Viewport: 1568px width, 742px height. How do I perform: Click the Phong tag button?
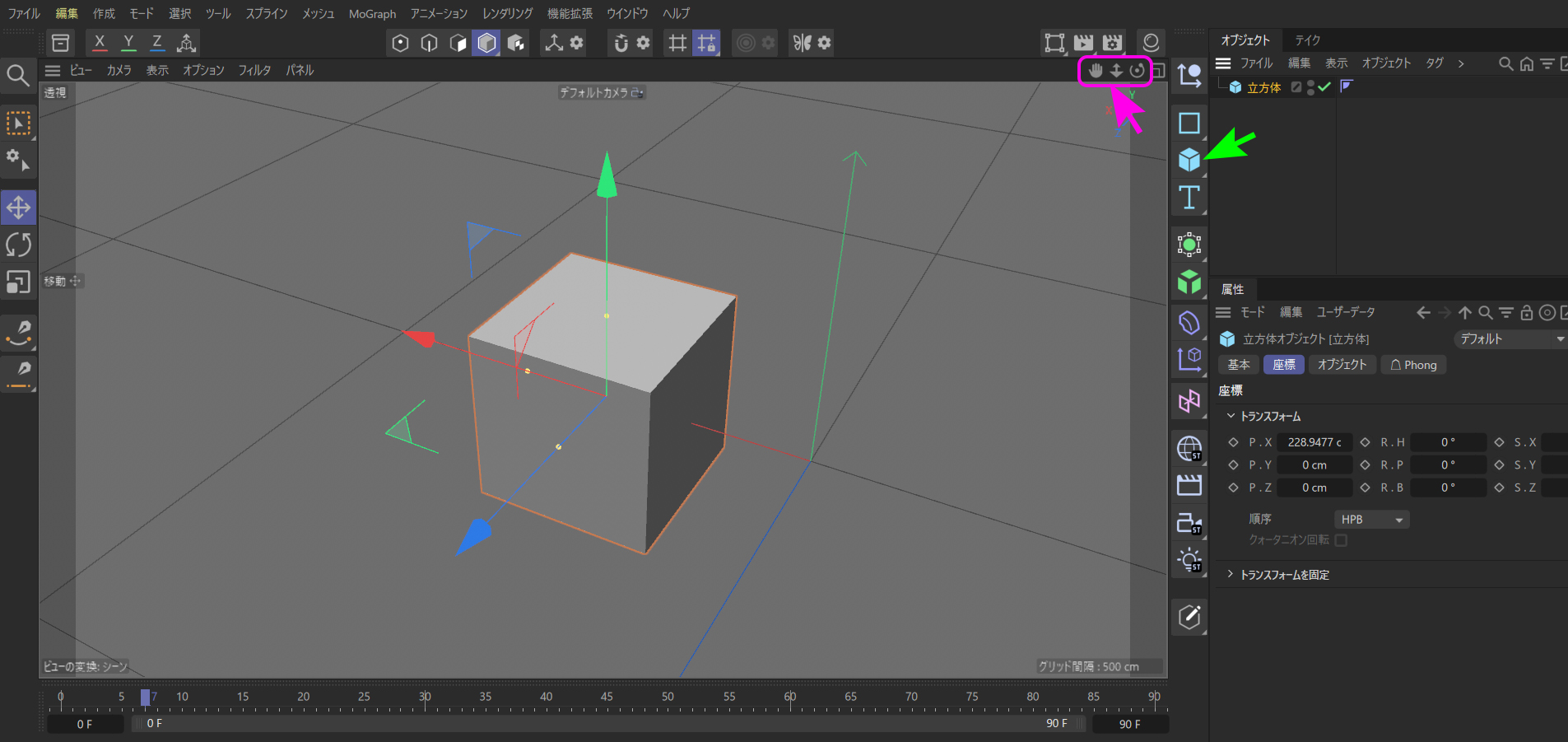click(x=1413, y=365)
